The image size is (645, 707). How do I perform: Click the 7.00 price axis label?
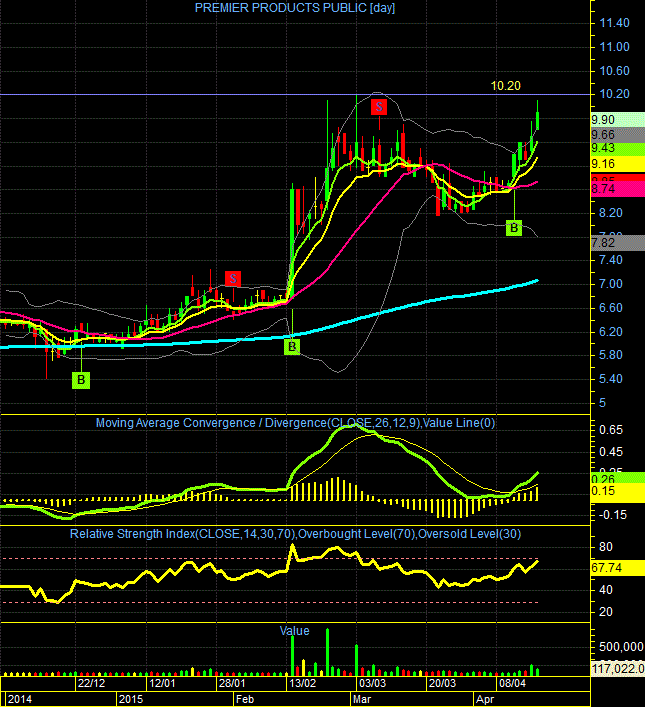pos(611,284)
